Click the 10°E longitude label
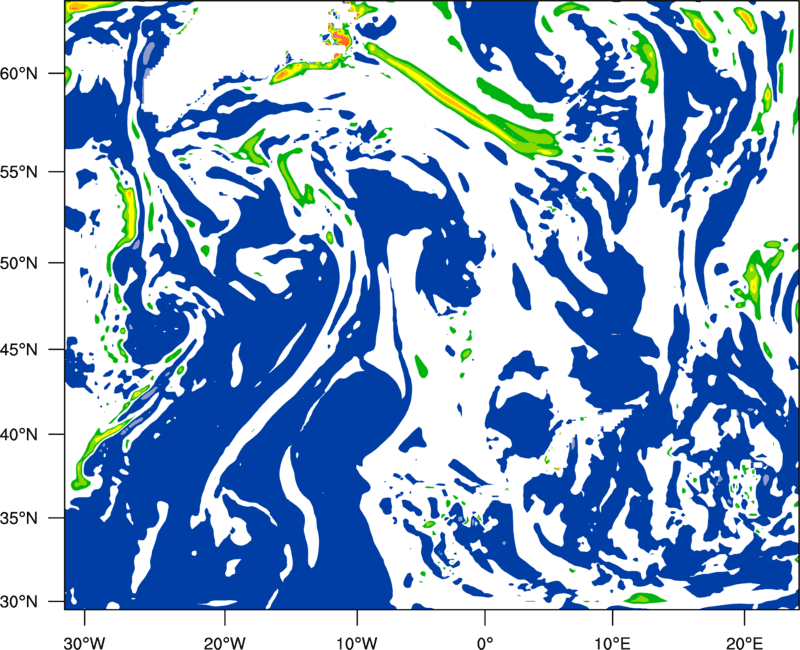800x650 pixels. (x=612, y=642)
